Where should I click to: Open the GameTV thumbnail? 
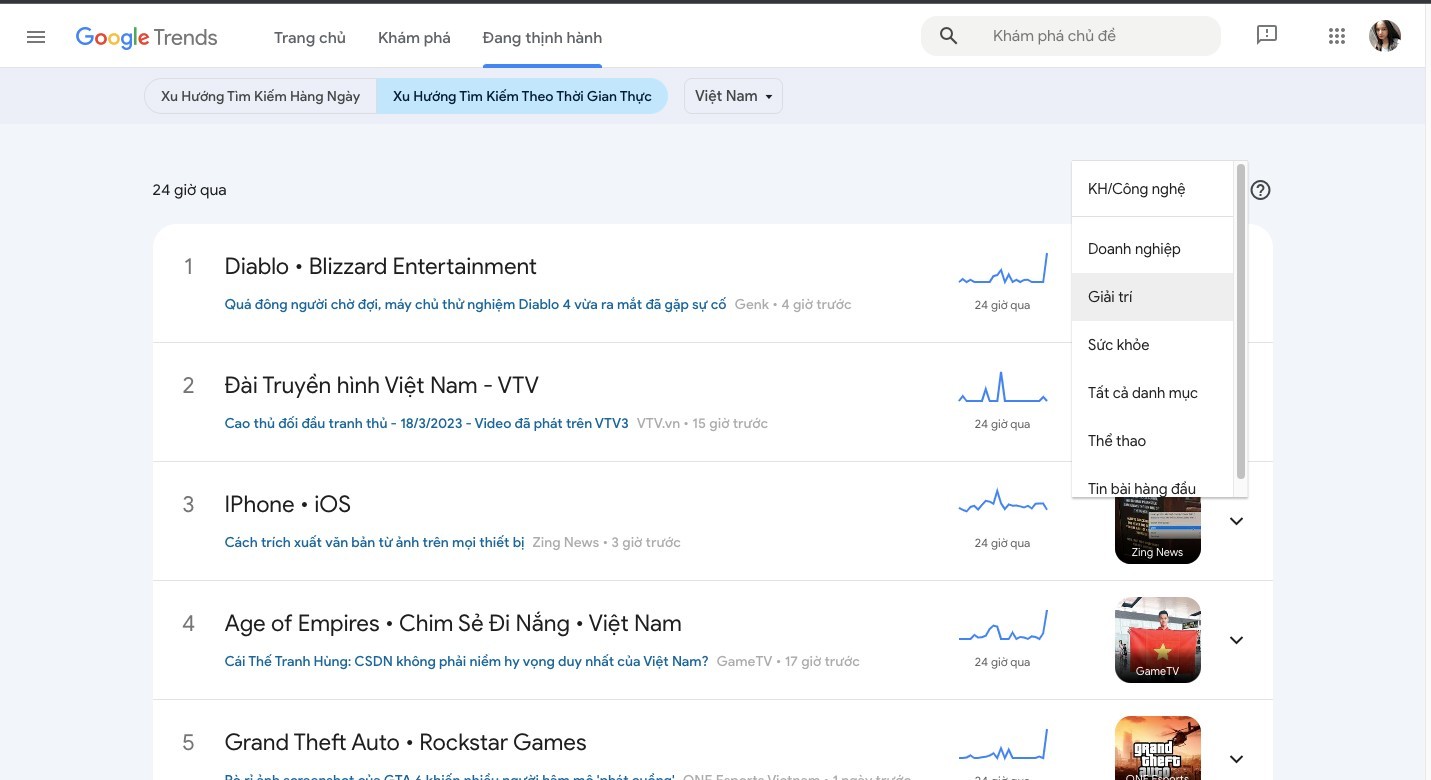(x=1157, y=640)
